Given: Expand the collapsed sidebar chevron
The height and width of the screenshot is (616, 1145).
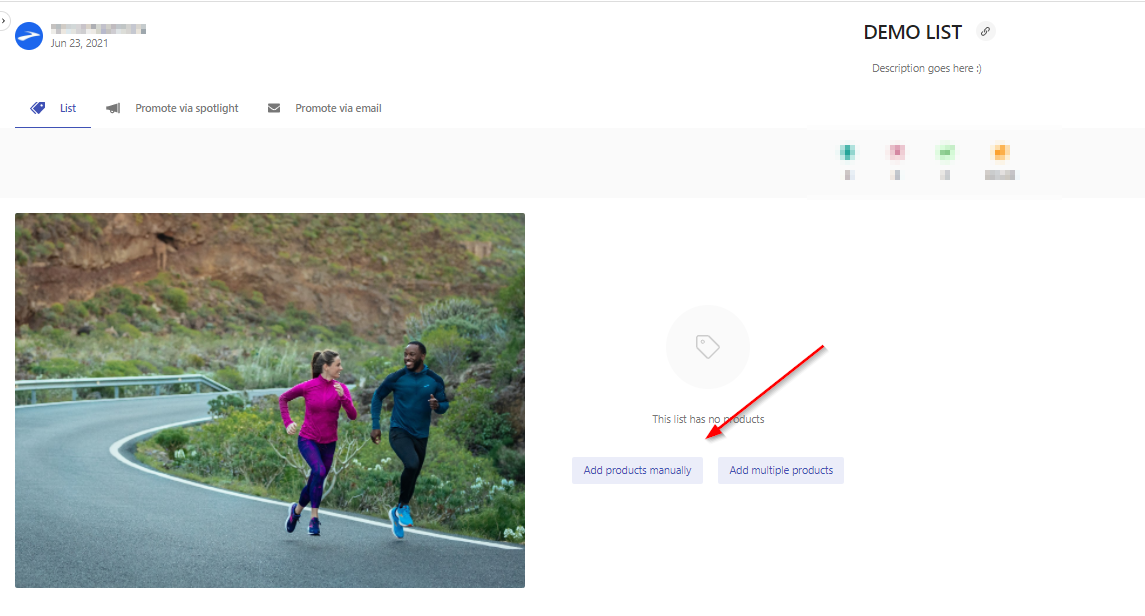Looking at the screenshot, I should click(x=4, y=20).
